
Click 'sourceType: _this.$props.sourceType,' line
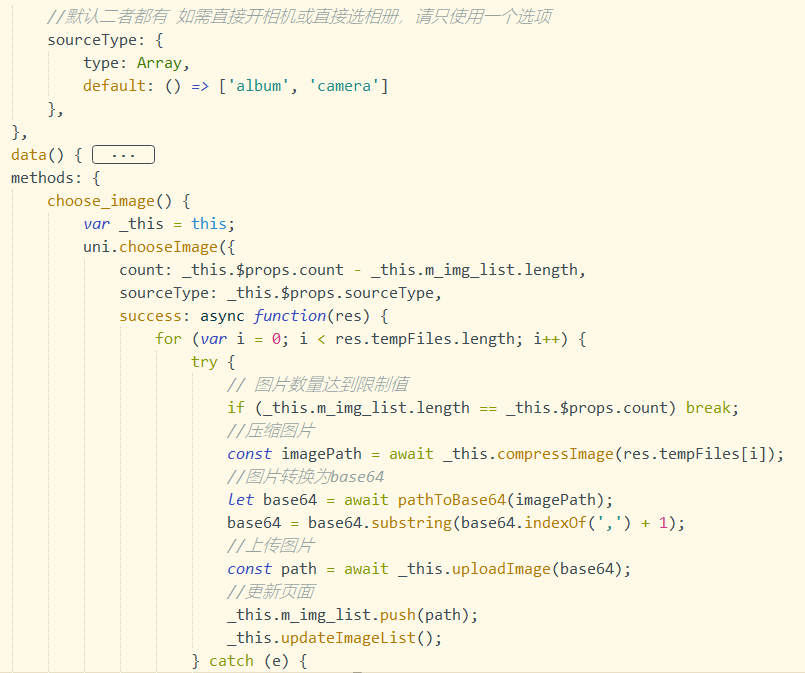pyautogui.click(x=280, y=293)
